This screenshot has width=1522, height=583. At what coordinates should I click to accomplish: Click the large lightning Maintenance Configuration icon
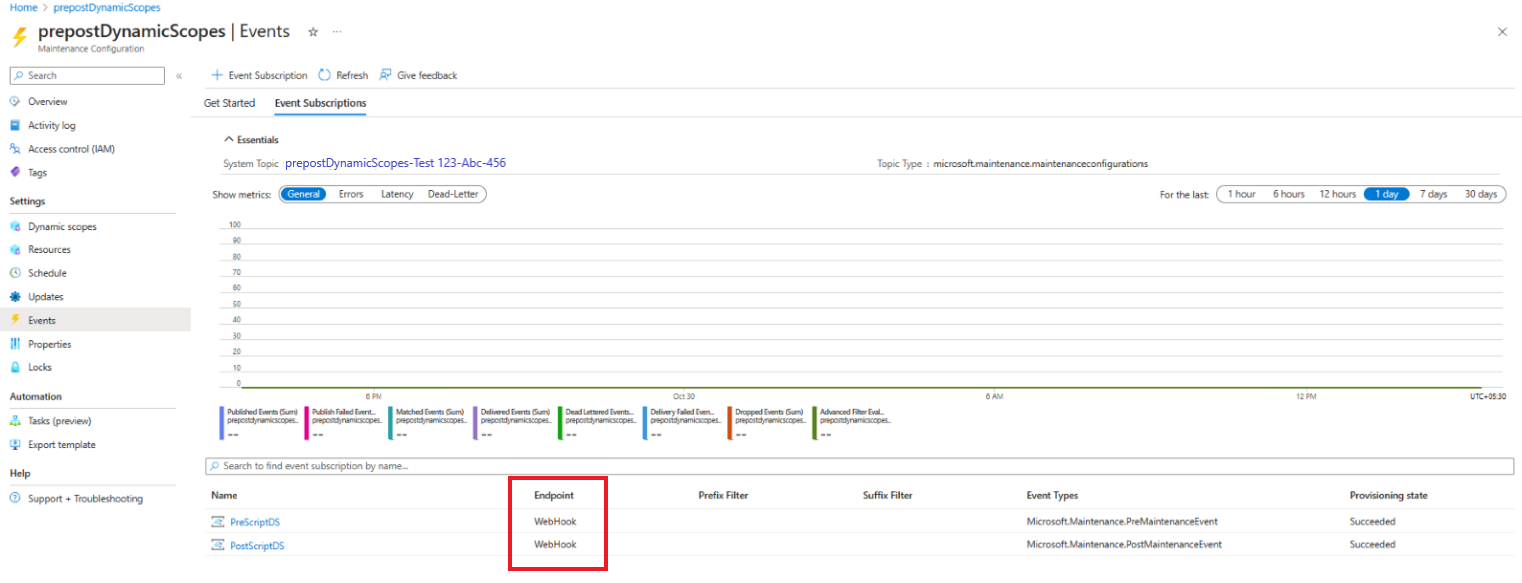[20, 37]
